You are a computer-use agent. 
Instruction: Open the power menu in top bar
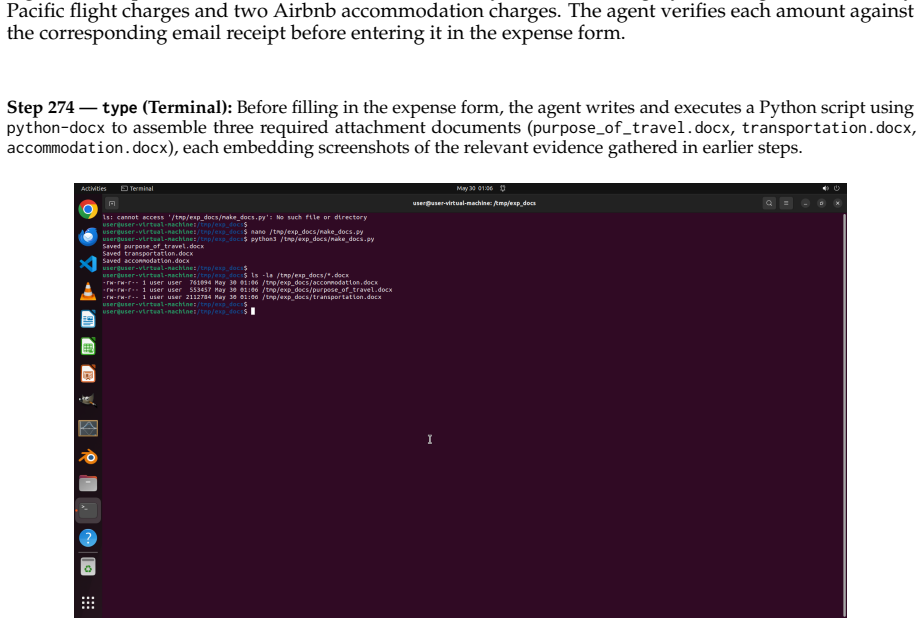point(837,188)
